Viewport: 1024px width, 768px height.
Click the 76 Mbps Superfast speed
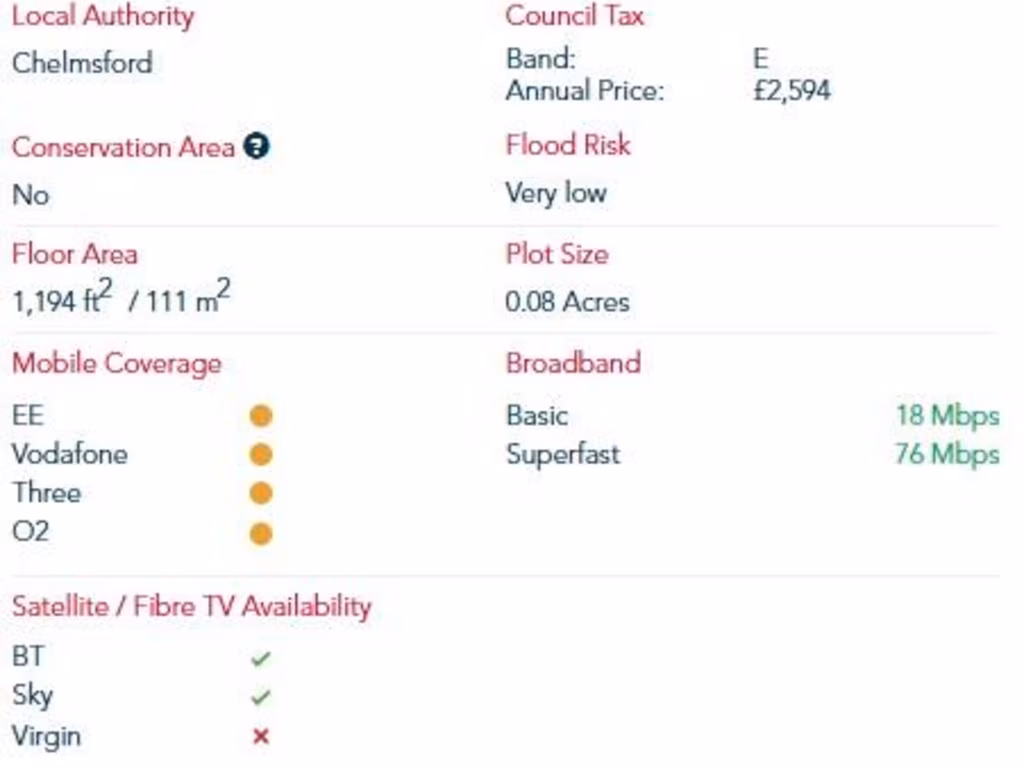947,455
